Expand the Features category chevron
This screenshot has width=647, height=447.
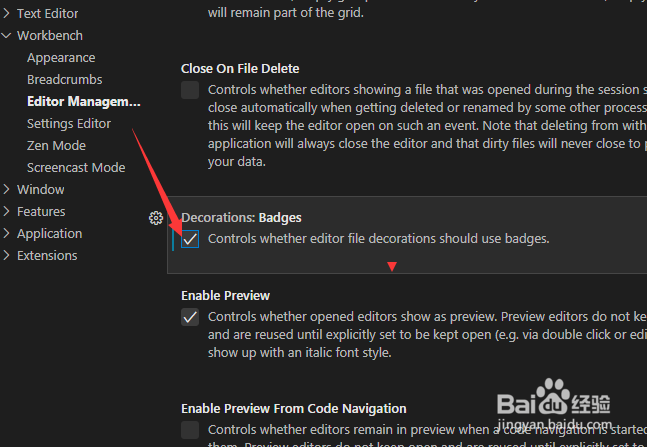point(6,211)
